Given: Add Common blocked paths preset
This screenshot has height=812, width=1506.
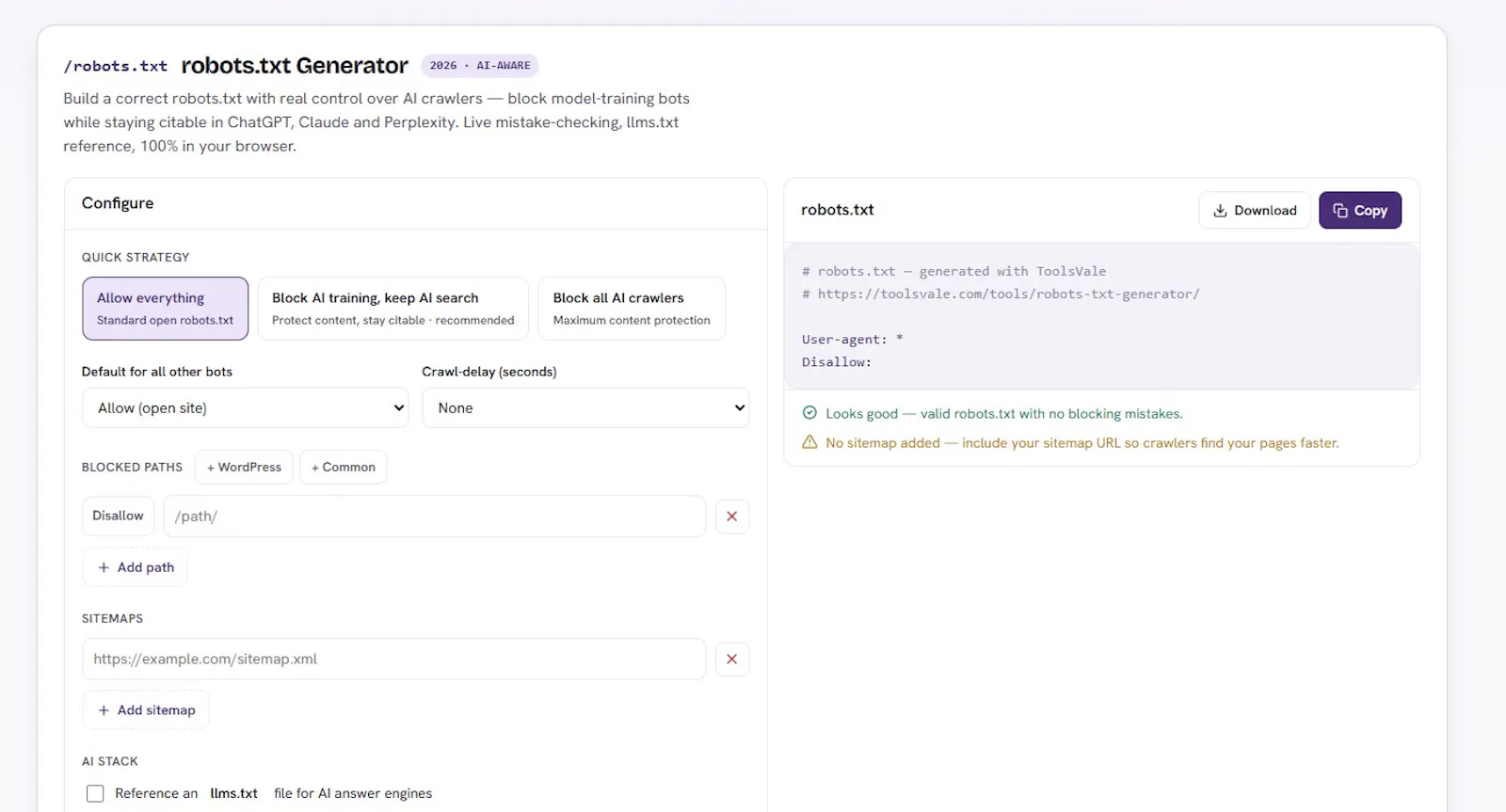Looking at the screenshot, I should pyautogui.click(x=344, y=467).
